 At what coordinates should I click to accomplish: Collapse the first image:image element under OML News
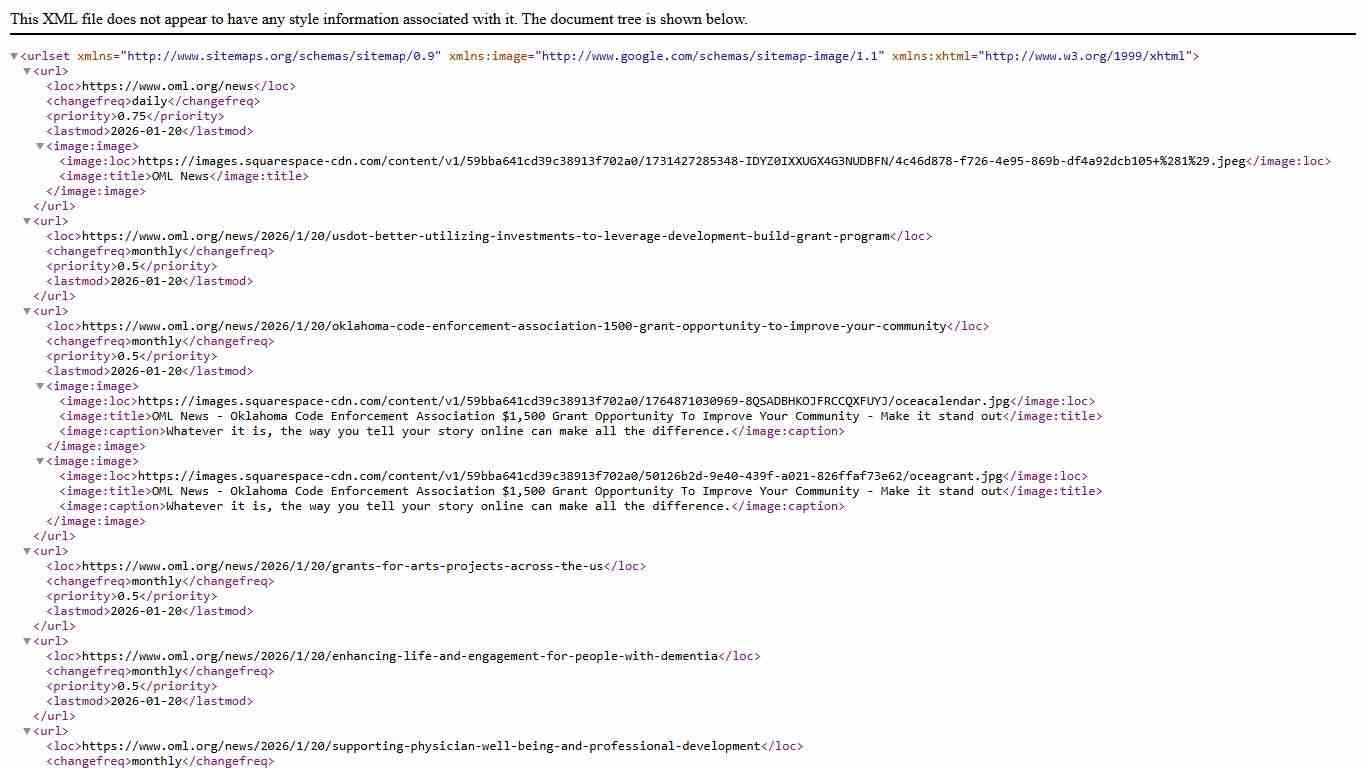38,146
